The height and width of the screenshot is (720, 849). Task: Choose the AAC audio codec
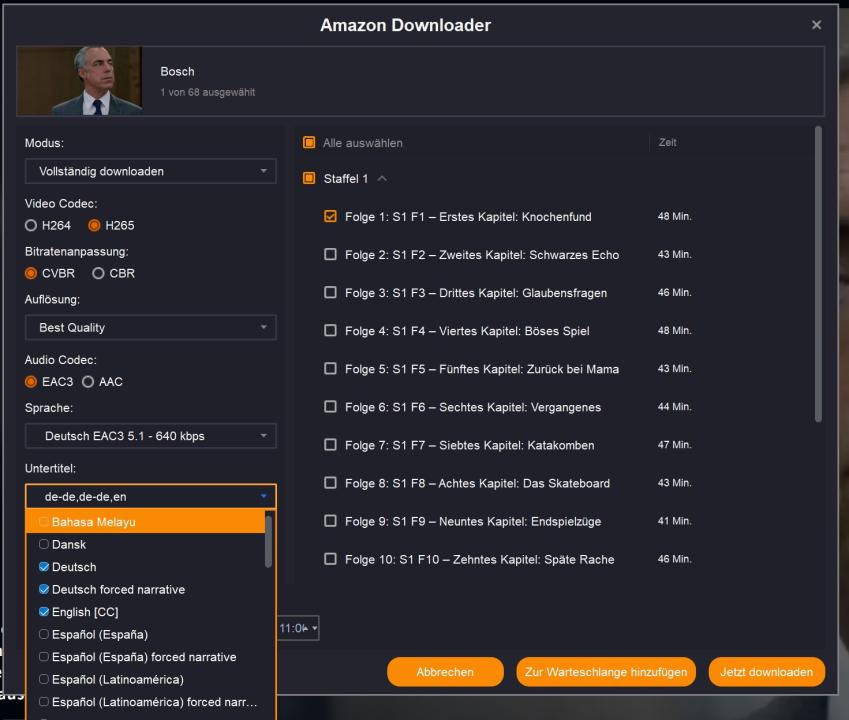click(x=88, y=381)
